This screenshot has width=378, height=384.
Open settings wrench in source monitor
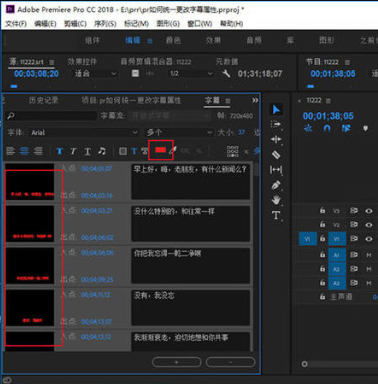click(226, 73)
